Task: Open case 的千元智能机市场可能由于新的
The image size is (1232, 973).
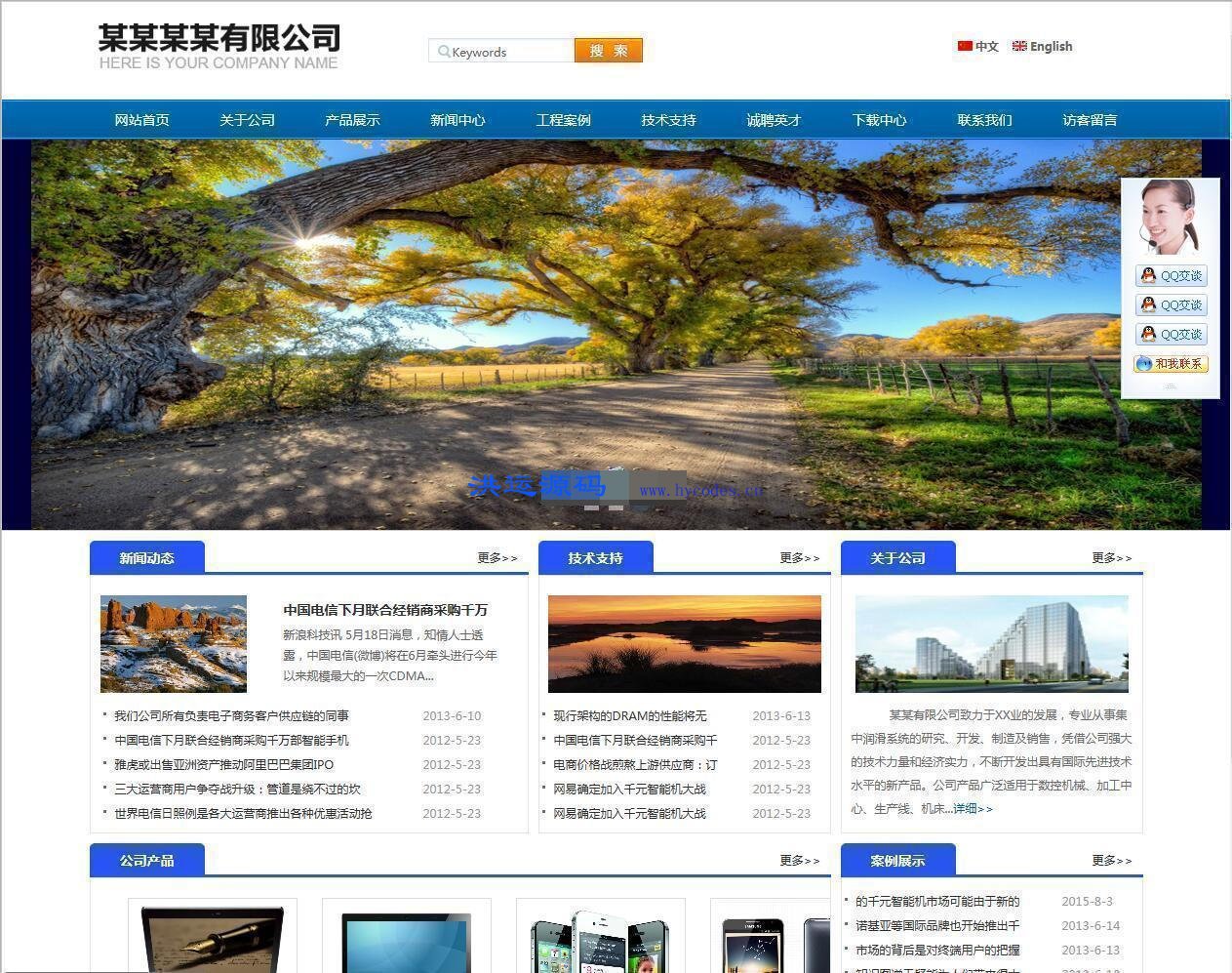Action: [x=937, y=902]
